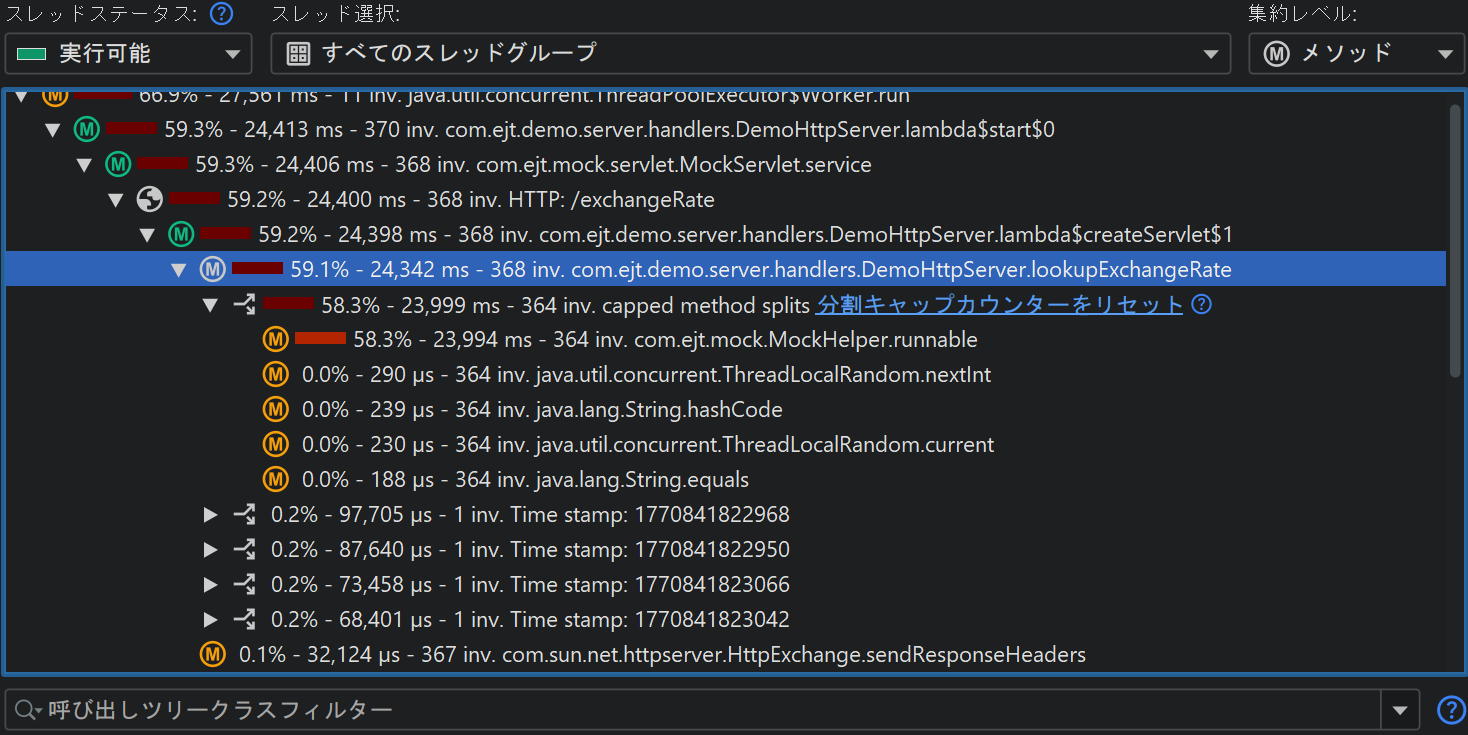Click the method icon of MockHelper.runnable
Screen dimensions: 1468x735
pyautogui.click(x=275, y=340)
